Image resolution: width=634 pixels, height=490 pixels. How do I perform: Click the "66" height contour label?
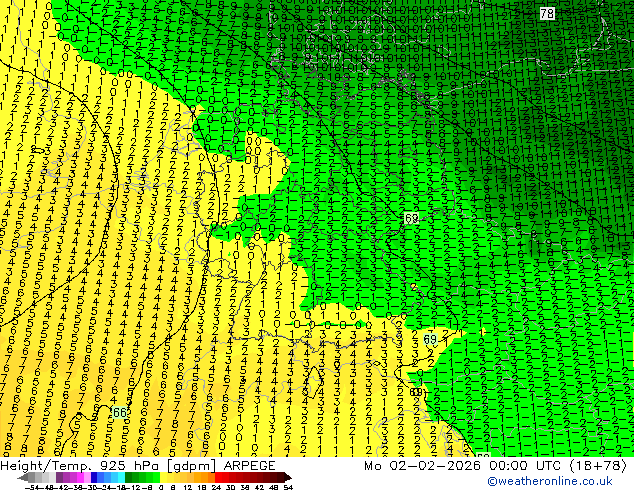pyautogui.click(x=119, y=412)
